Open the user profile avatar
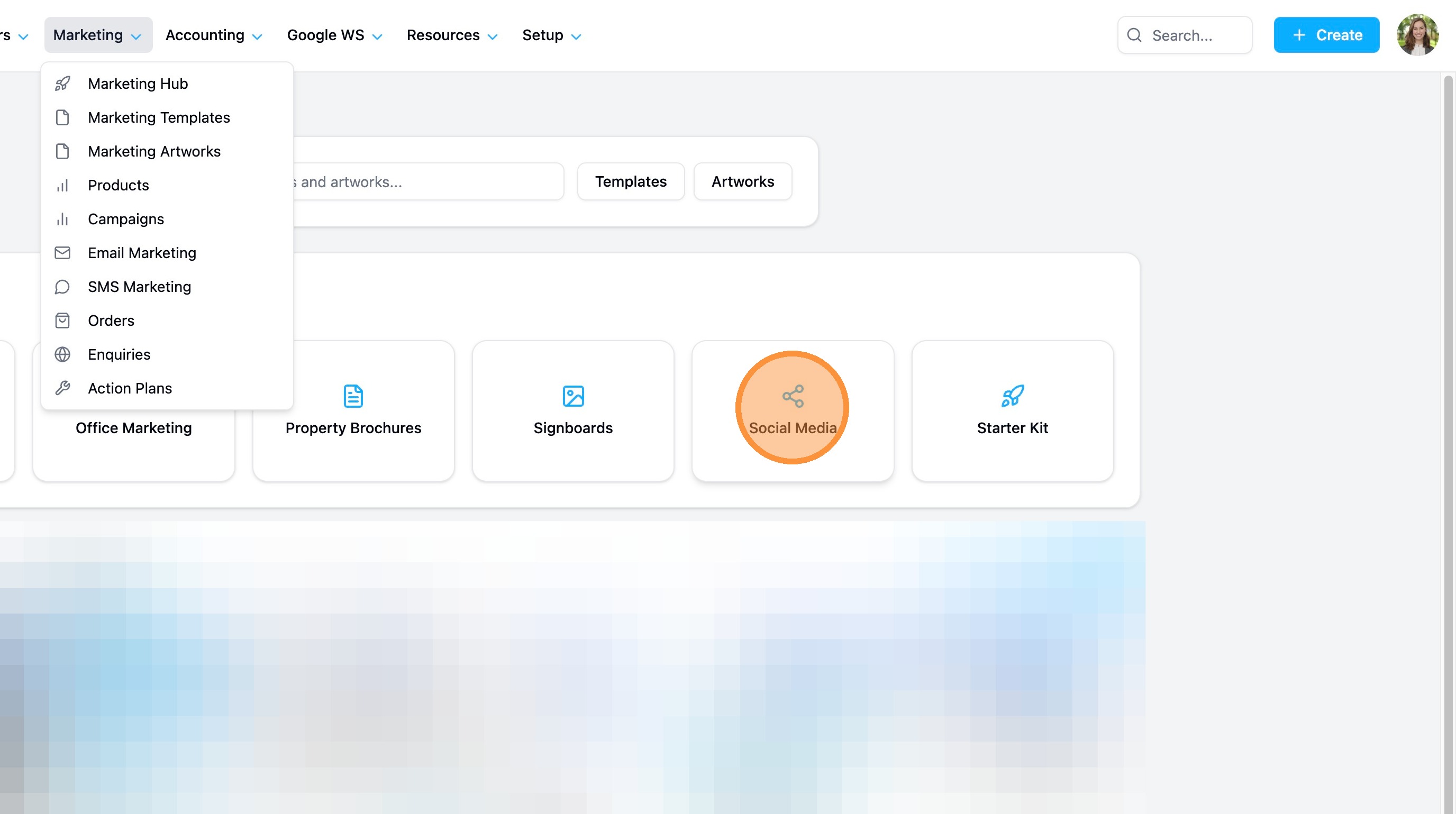Image resolution: width=1456 pixels, height=814 pixels. tap(1417, 35)
